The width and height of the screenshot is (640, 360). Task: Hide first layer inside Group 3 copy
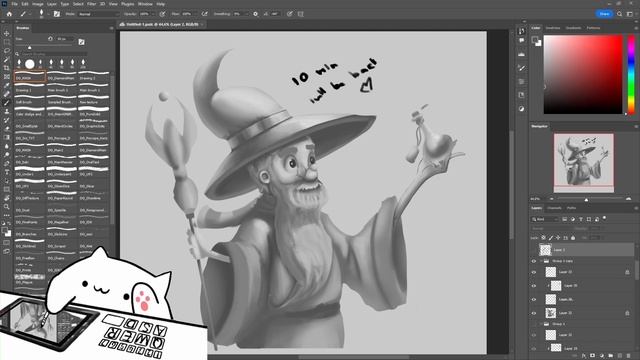[534, 272]
